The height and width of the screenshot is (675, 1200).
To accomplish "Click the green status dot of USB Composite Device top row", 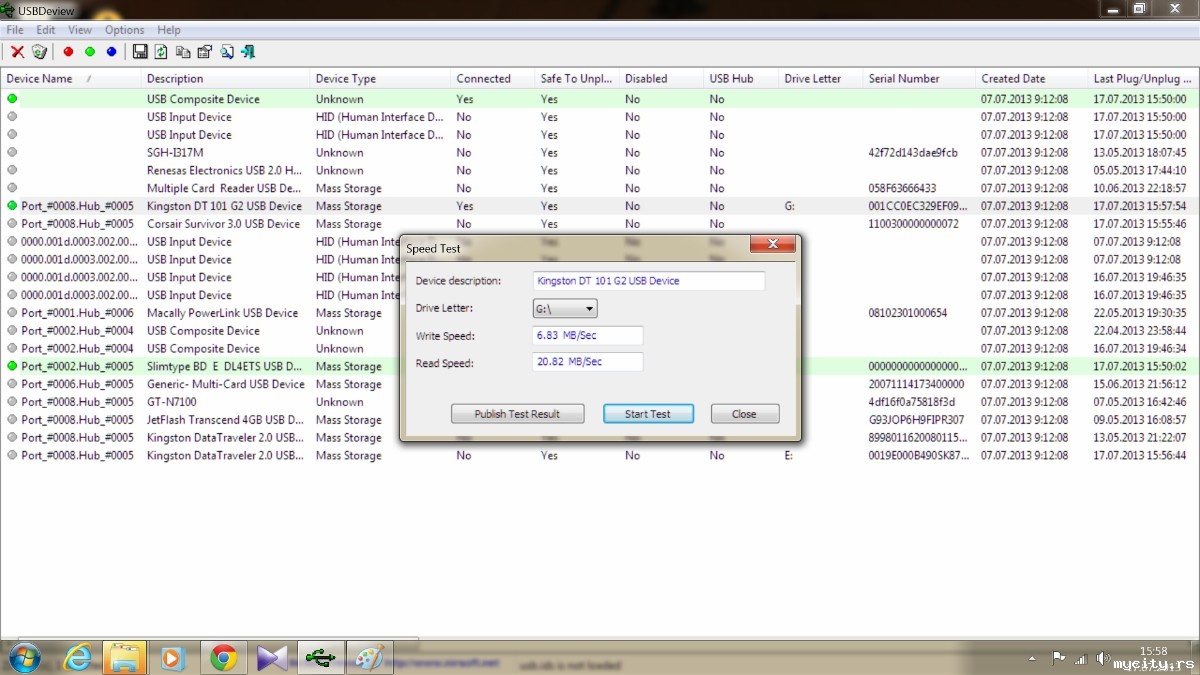I will pyautogui.click(x=12, y=99).
